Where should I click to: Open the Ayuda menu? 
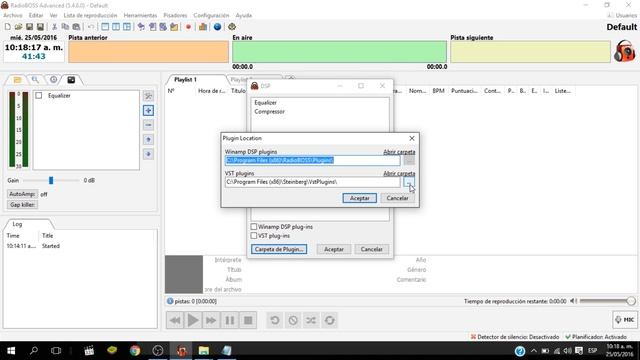tap(244, 15)
